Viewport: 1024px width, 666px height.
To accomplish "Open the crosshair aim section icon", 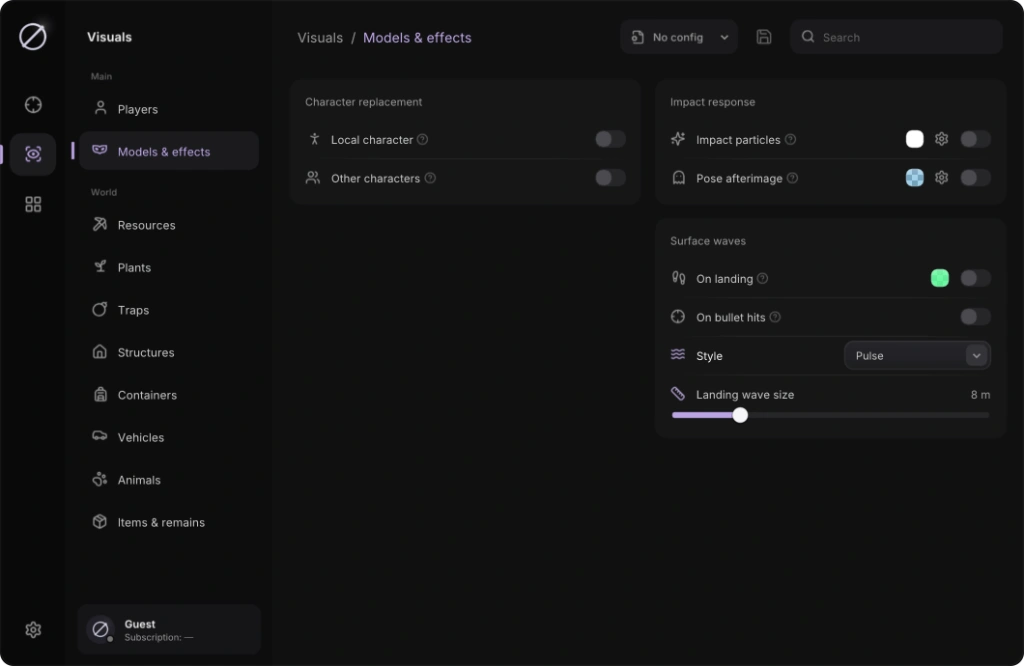I will click(x=33, y=104).
